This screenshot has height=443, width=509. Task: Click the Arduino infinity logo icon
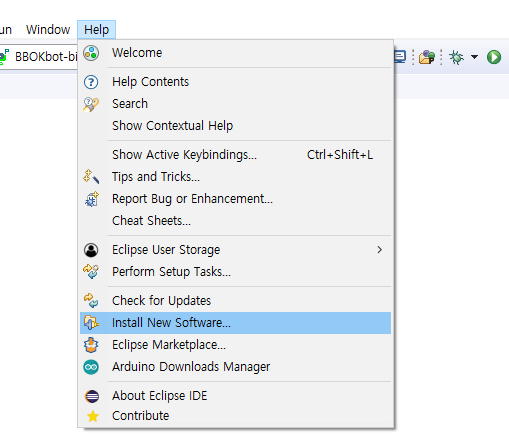point(91,367)
